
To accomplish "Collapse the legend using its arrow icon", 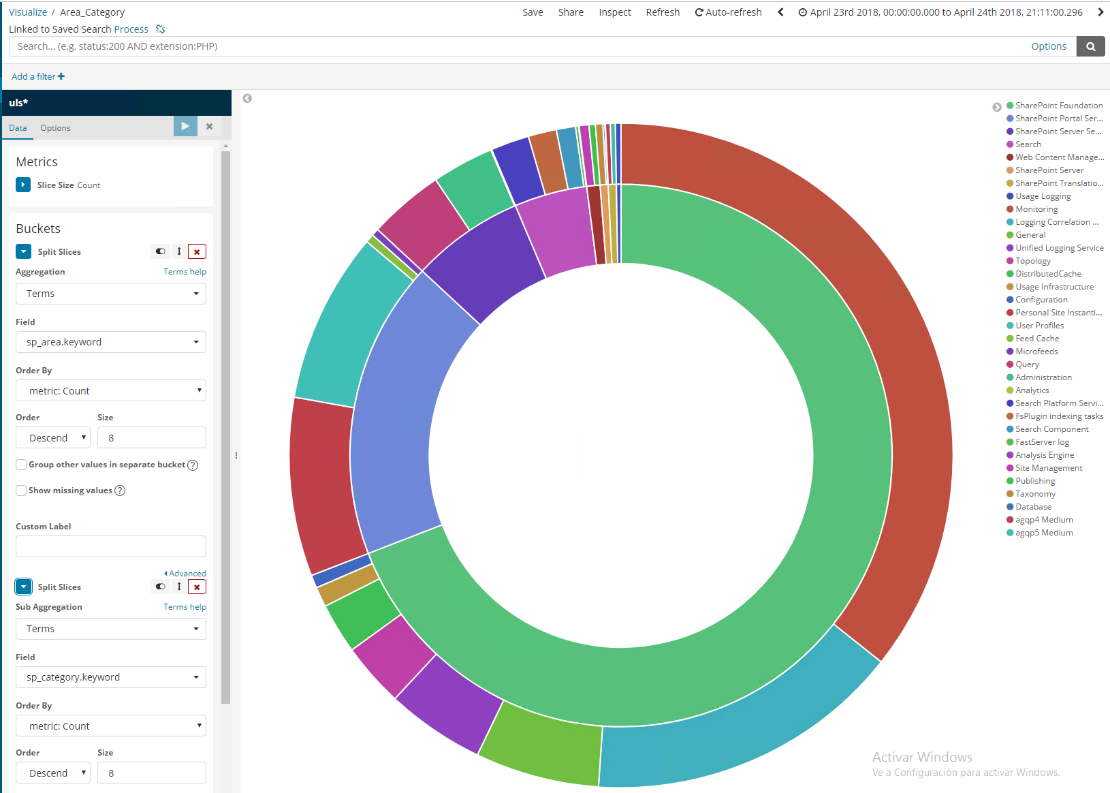I will [x=996, y=106].
